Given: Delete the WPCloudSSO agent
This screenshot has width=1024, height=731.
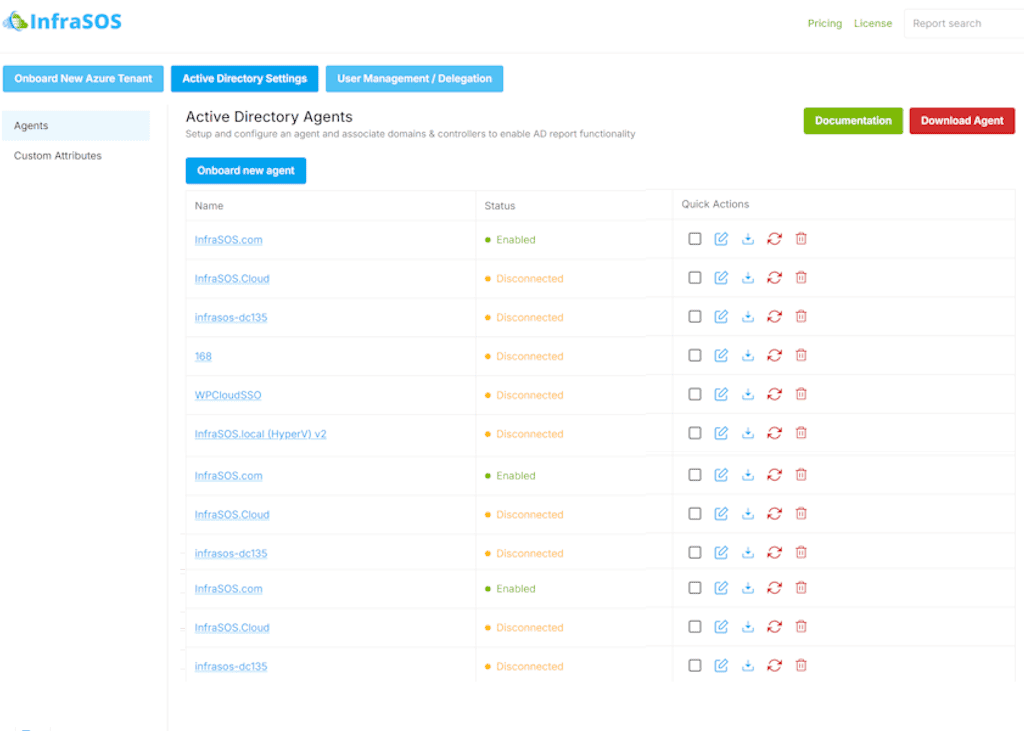Looking at the screenshot, I should (x=800, y=394).
